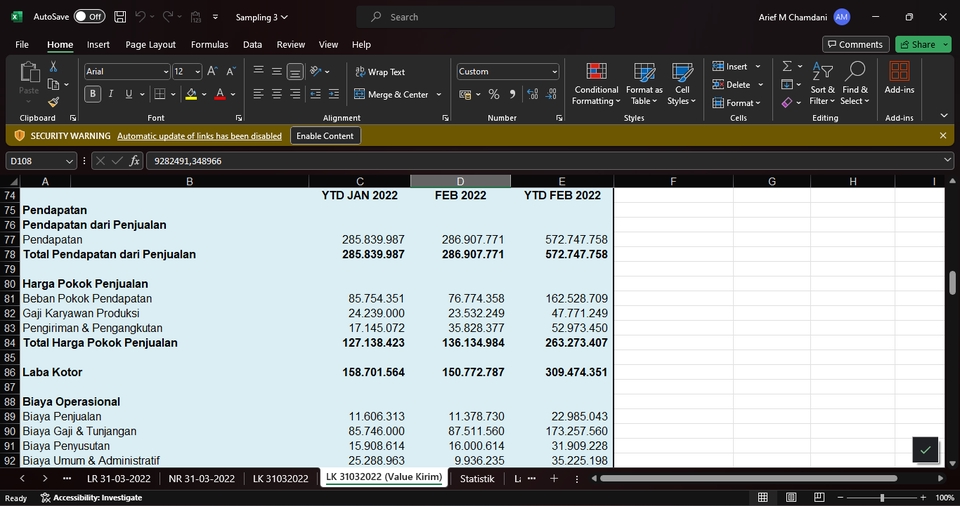
Task: Click the zoom slider handle
Action: [x=882, y=497]
